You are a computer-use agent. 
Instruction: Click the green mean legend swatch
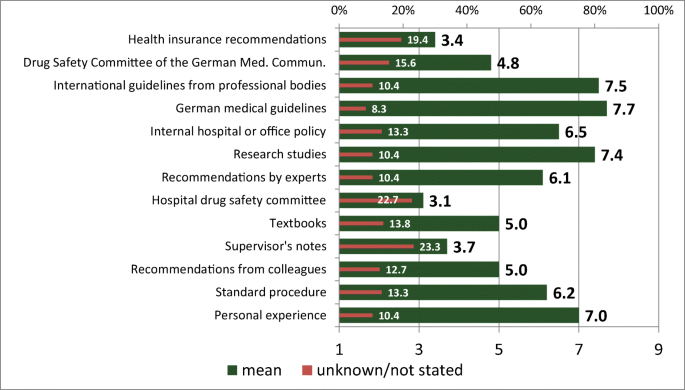(x=232, y=371)
